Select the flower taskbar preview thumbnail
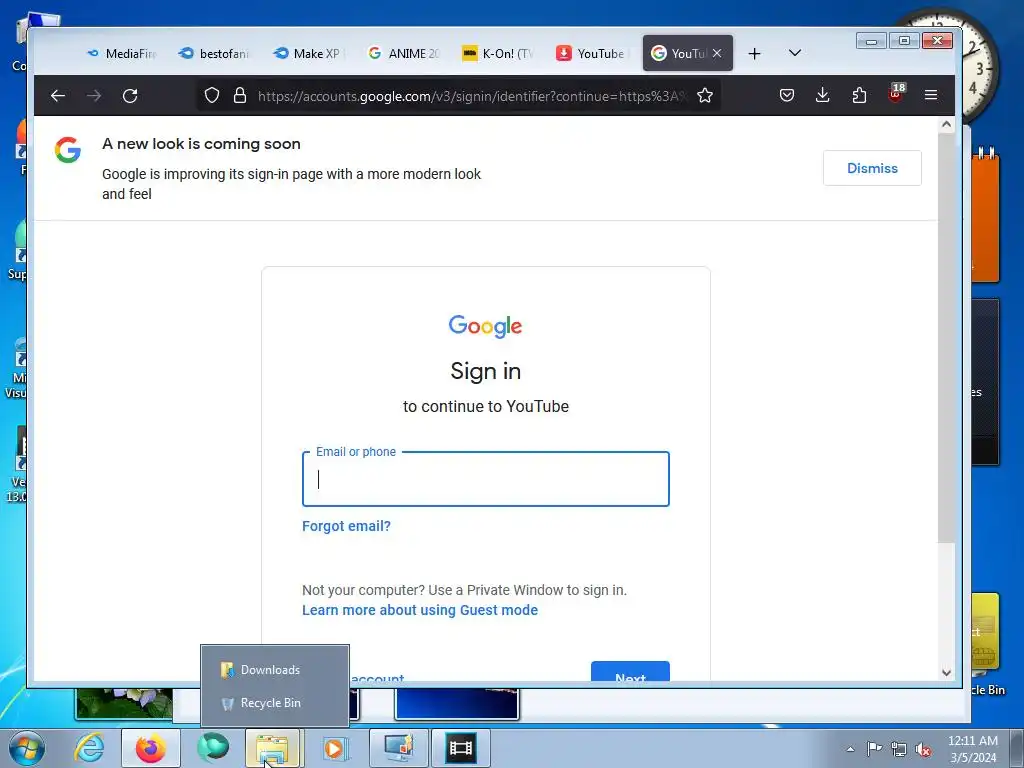The width and height of the screenshot is (1024, 768). 124,703
